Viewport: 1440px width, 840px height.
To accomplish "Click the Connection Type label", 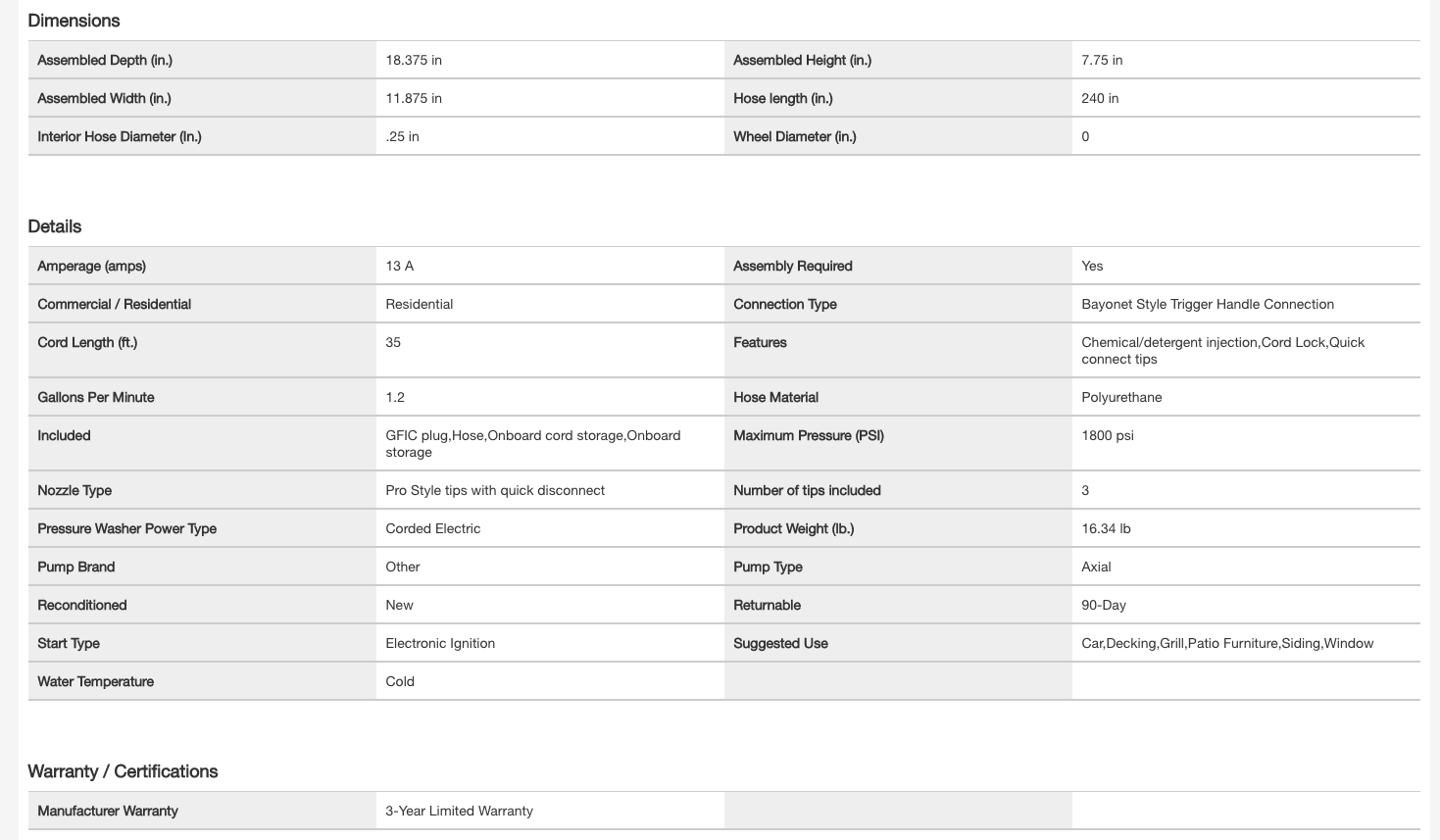I will (x=785, y=304).
